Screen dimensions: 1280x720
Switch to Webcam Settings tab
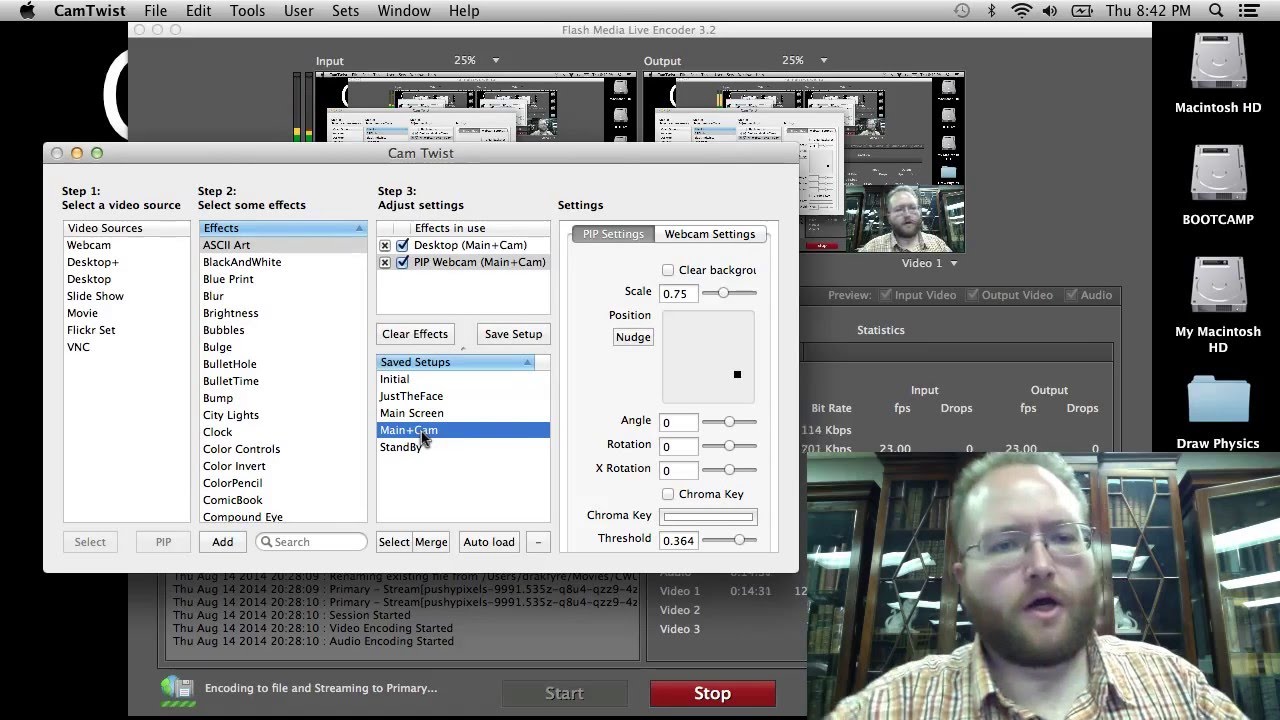tap(710, 234)
